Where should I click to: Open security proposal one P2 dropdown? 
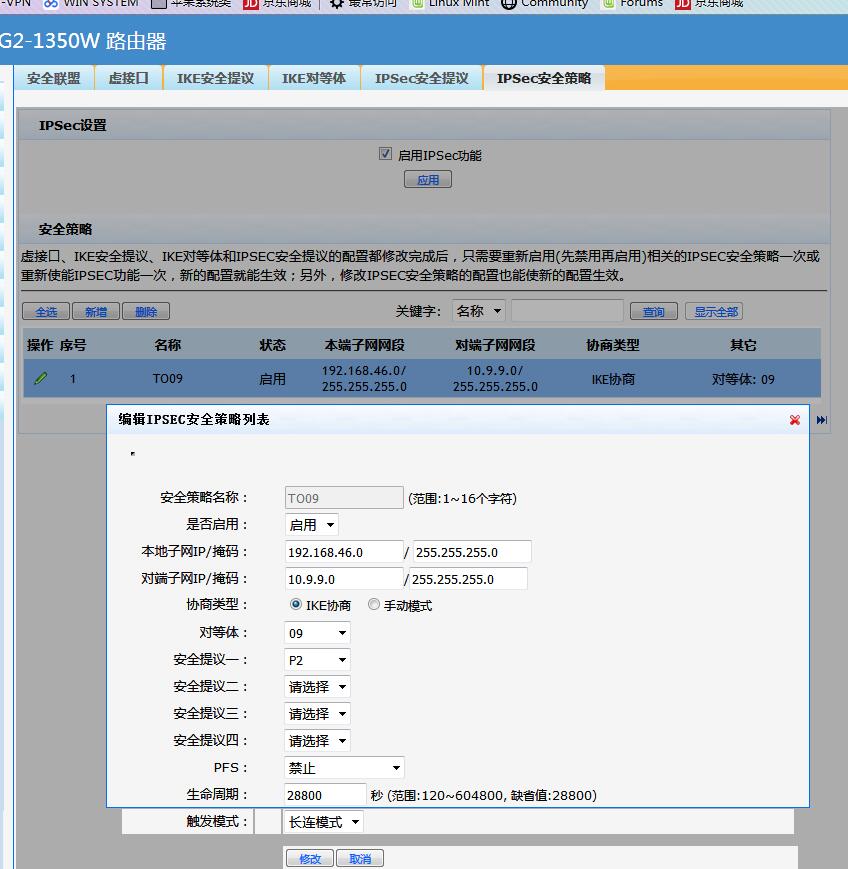tap(317, 660)
